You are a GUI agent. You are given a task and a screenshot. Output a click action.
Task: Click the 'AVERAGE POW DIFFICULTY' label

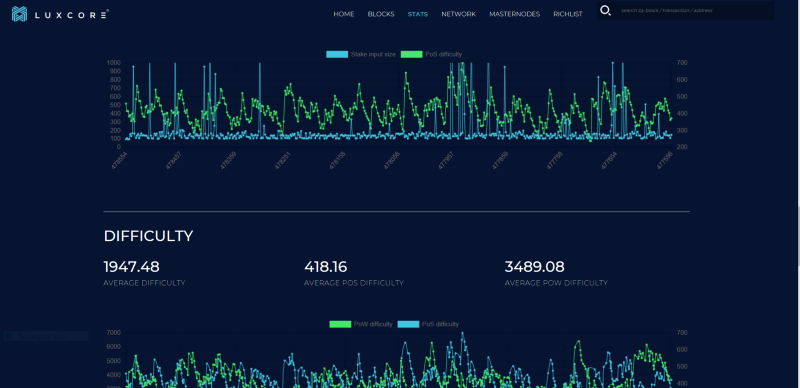(x=556, y=283)
